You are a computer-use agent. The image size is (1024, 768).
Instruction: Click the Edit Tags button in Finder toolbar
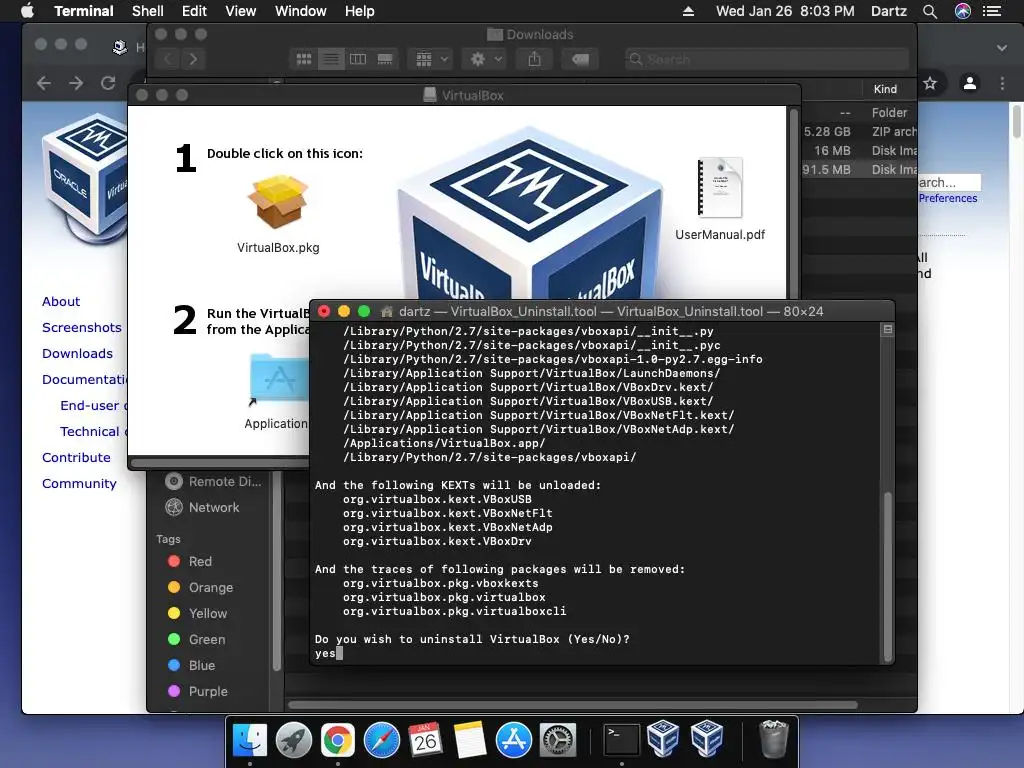580,59
